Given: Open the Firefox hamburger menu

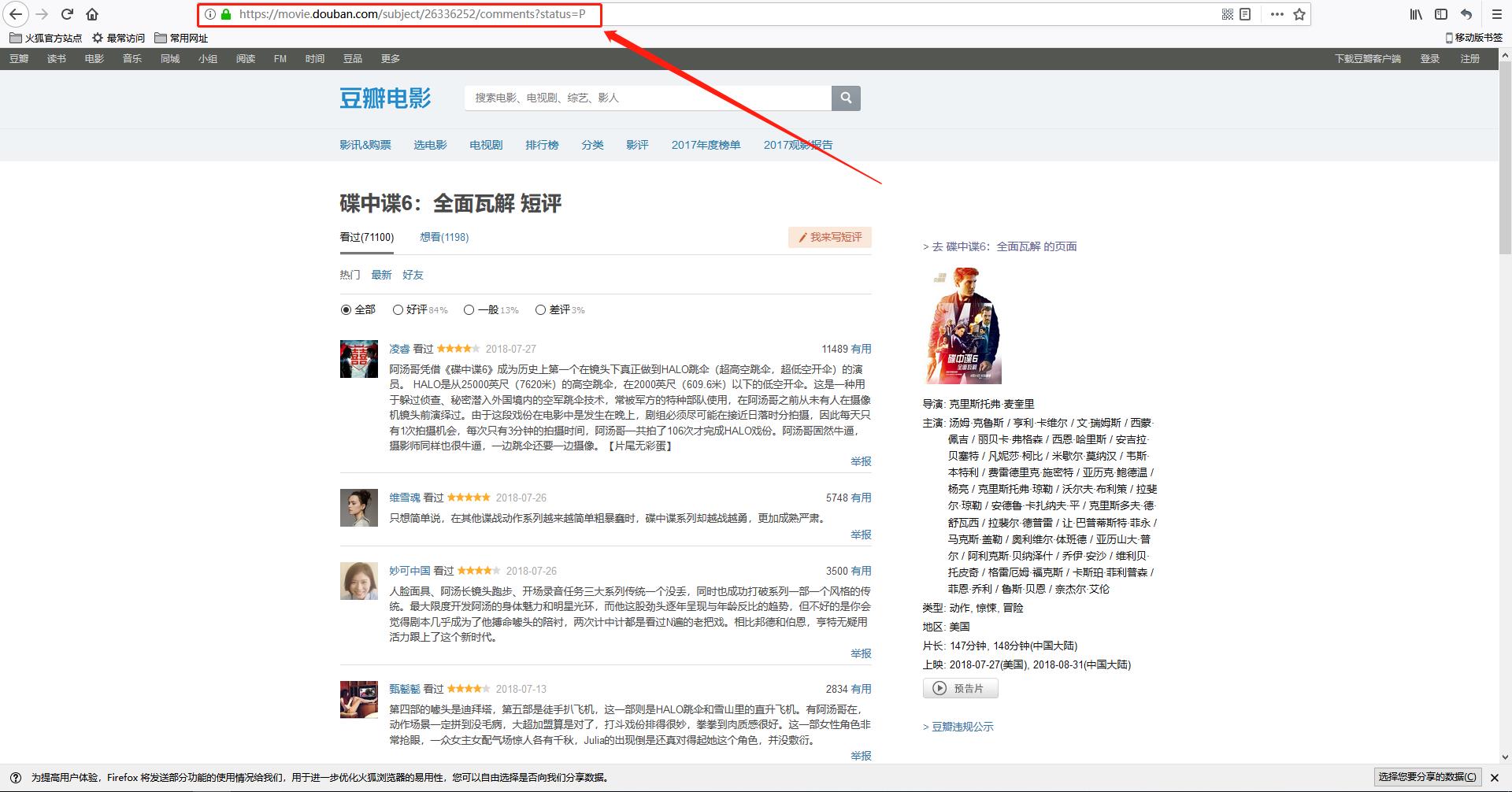Looking at the screenshot, I should click(1497, 14).
